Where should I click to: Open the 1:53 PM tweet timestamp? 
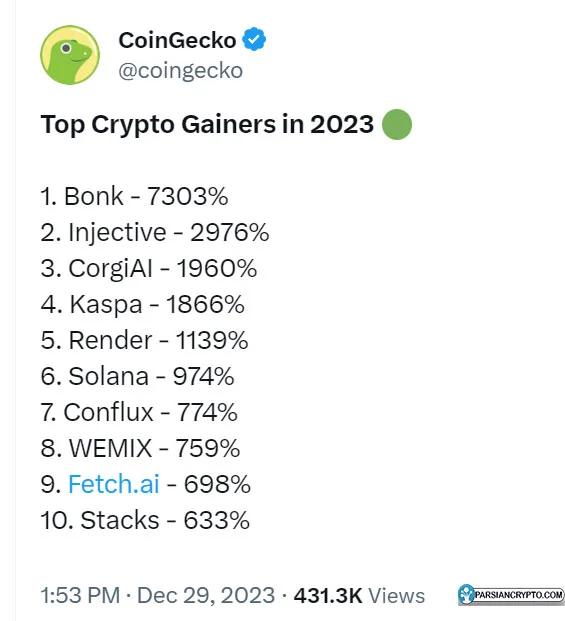80,596
